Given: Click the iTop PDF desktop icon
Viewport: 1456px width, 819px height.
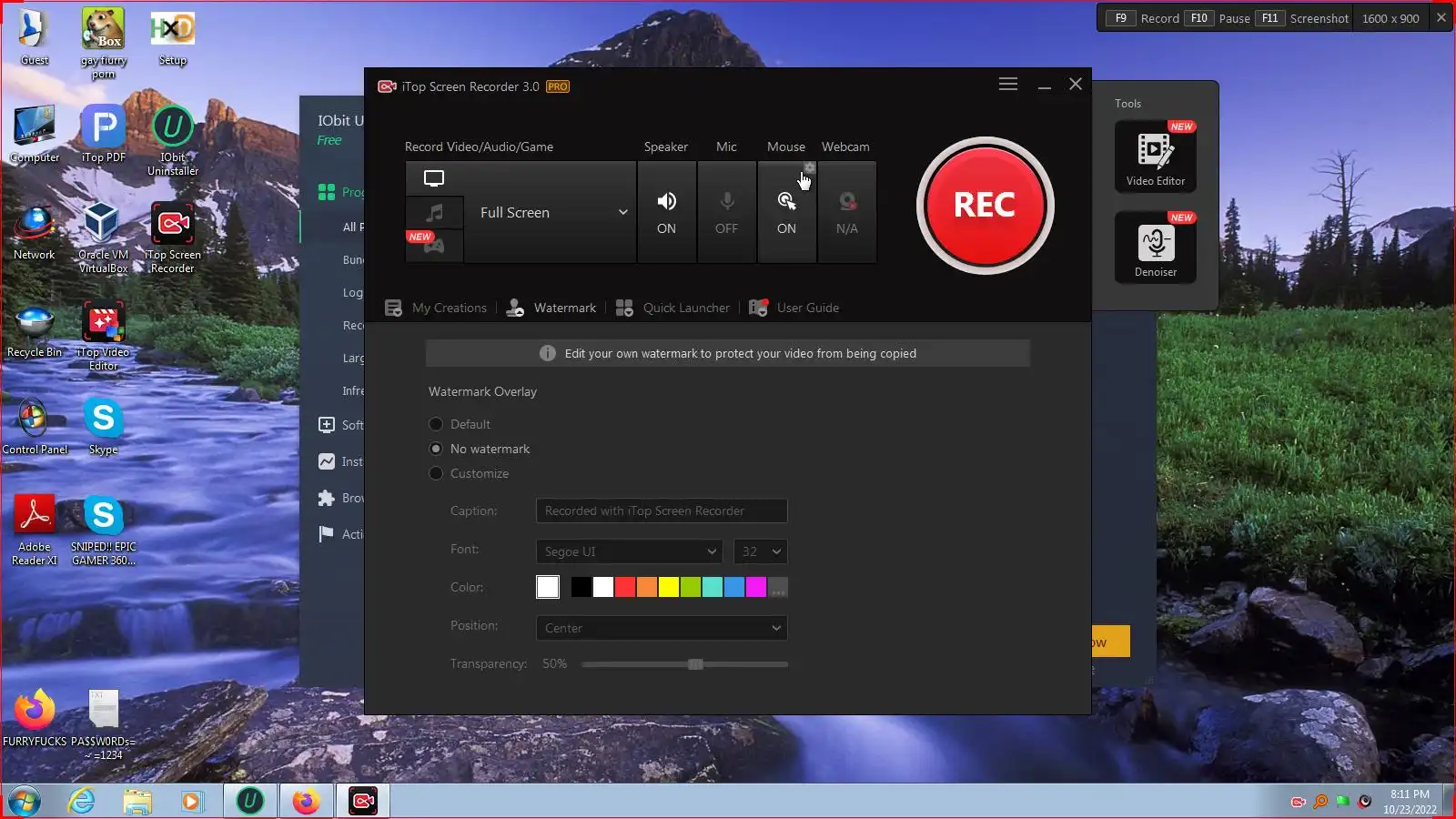Looking at the screenshot, I should pos(104,134).
